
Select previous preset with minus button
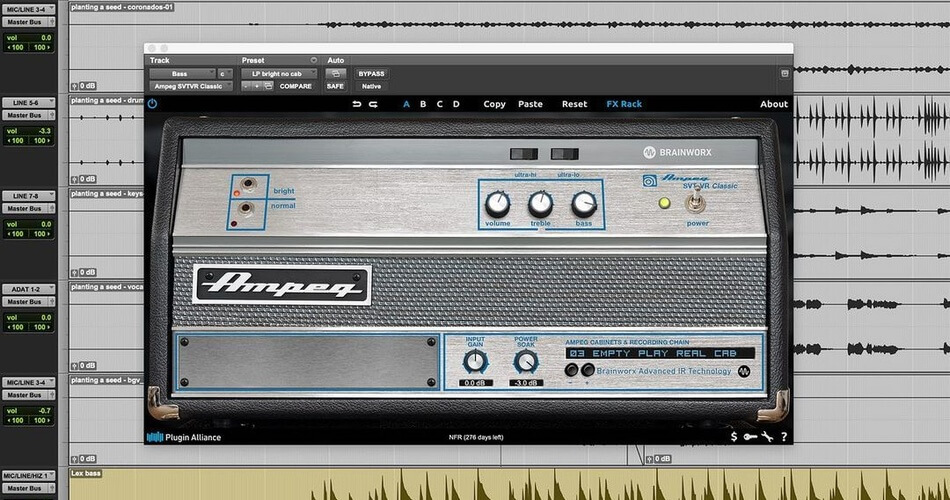click(246, 87)
